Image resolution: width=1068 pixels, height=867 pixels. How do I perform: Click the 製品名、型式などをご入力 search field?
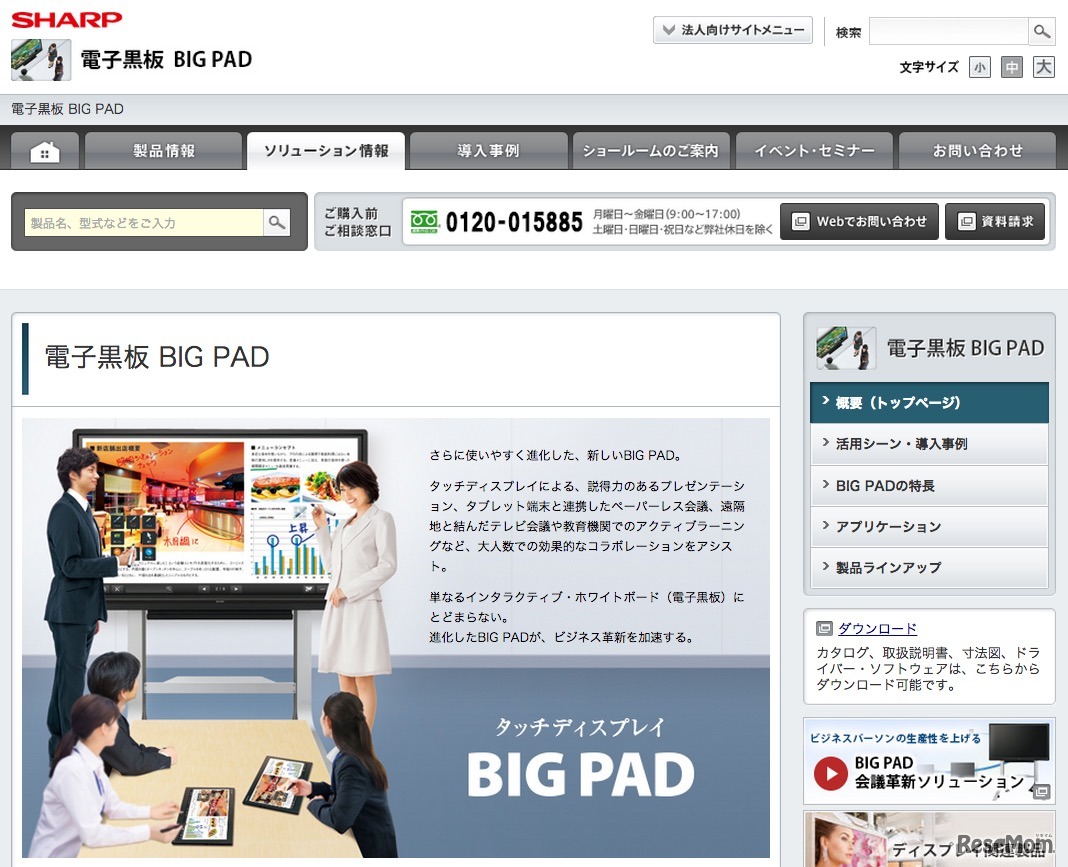(144, 223)
